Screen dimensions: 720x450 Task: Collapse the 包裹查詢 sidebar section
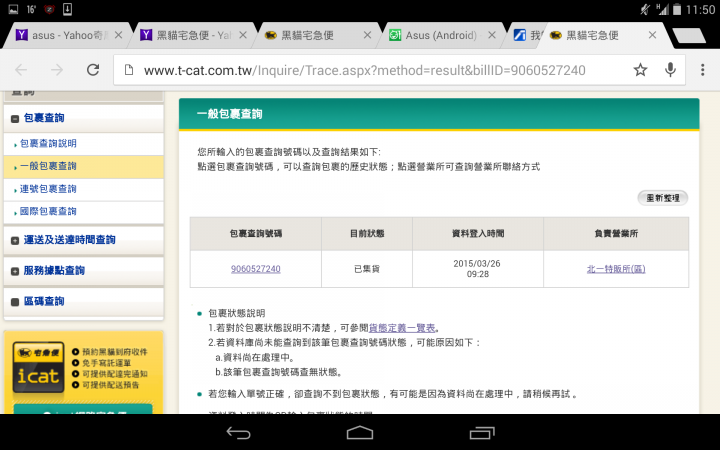click(x=15, y=119)
